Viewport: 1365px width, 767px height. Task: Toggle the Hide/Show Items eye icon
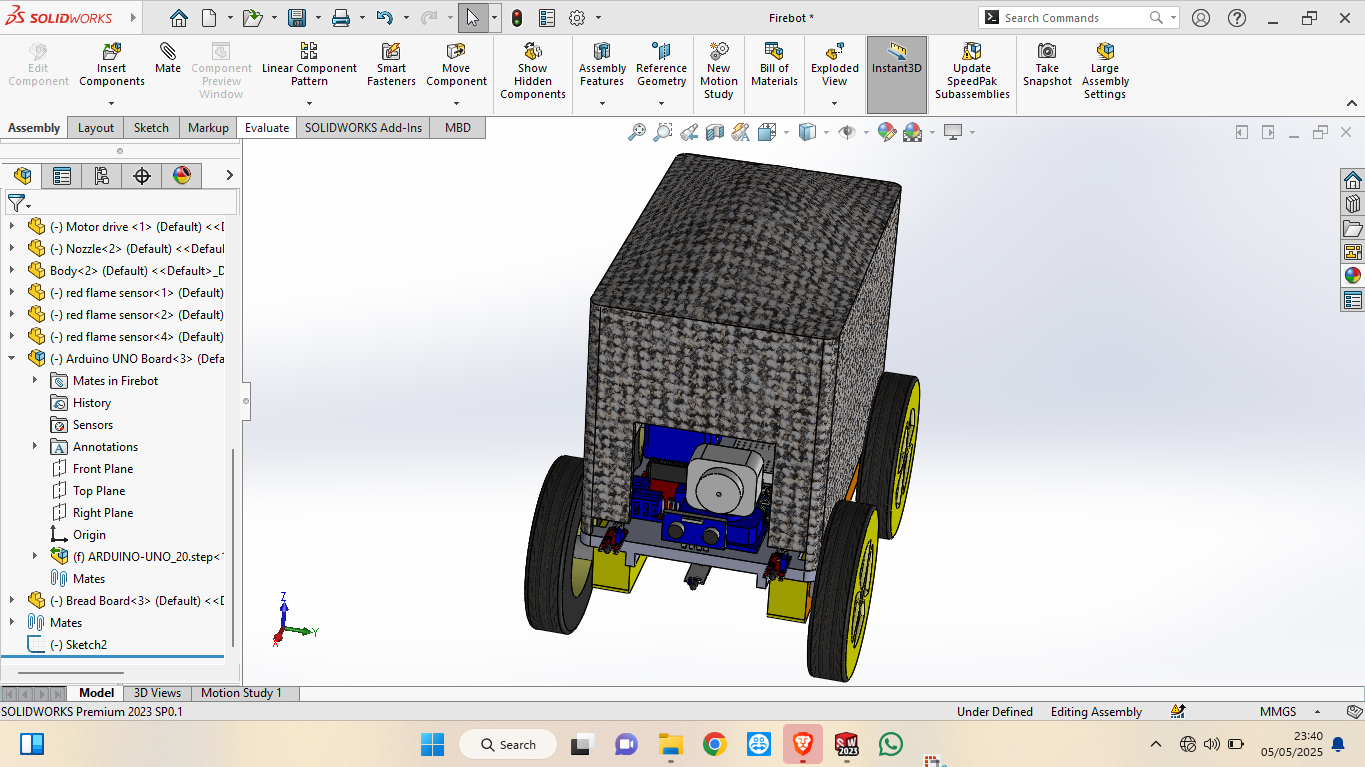847,132
